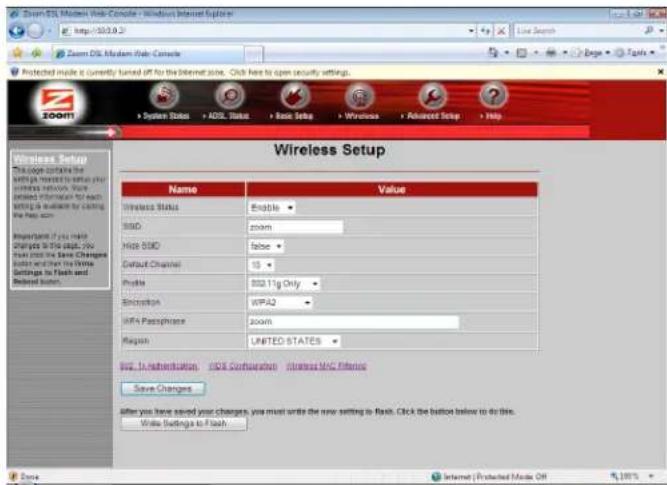Open the Advanced Setup wrench icon

[x=432, y=96]
